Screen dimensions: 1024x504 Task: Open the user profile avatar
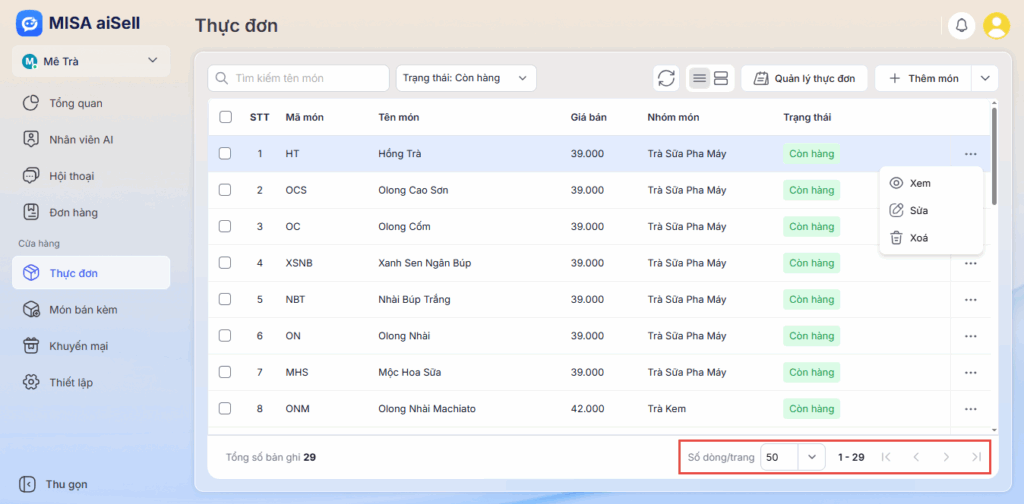point(996,26)
